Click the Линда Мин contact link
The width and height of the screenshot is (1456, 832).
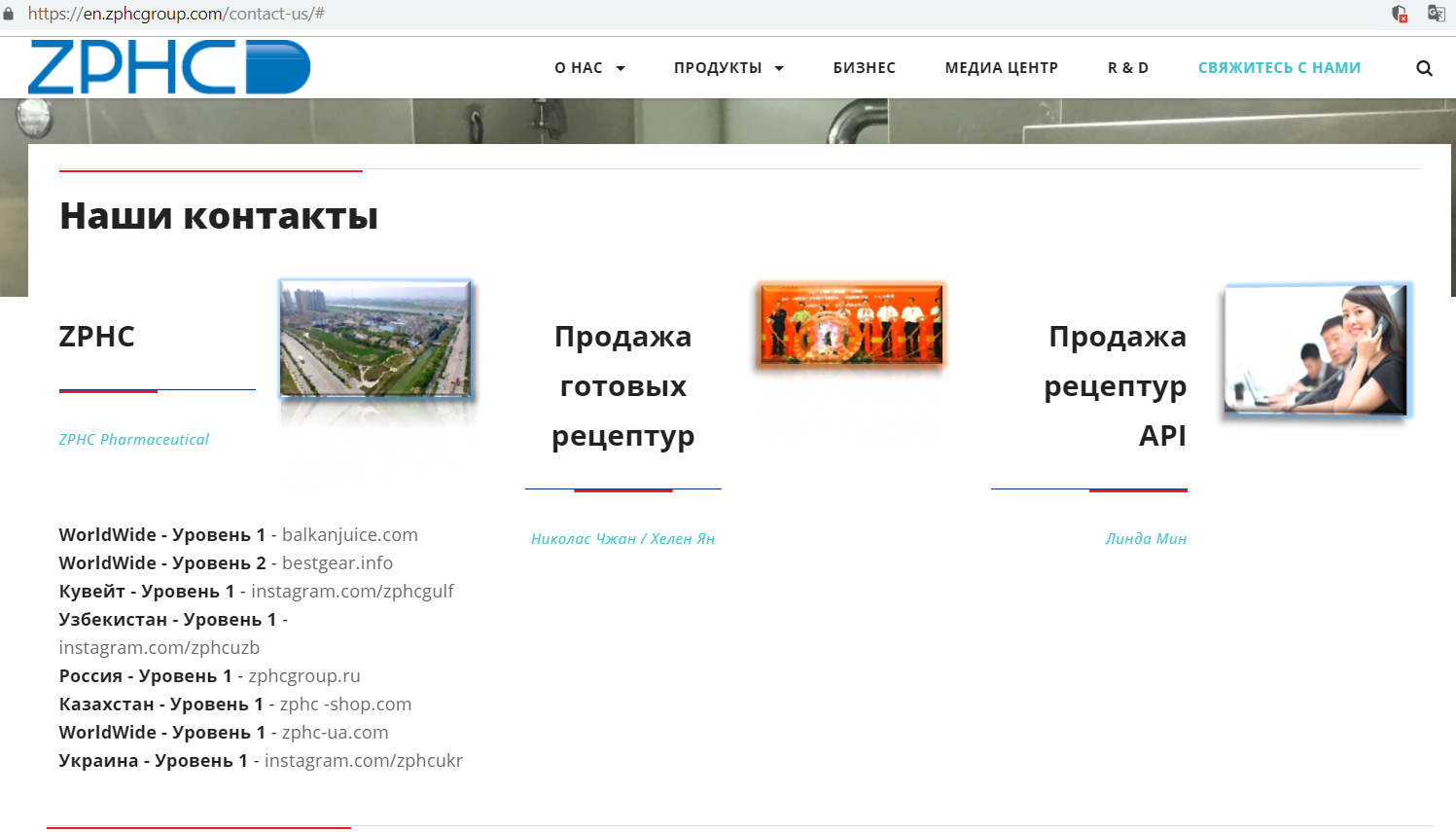click(1147, 538)
